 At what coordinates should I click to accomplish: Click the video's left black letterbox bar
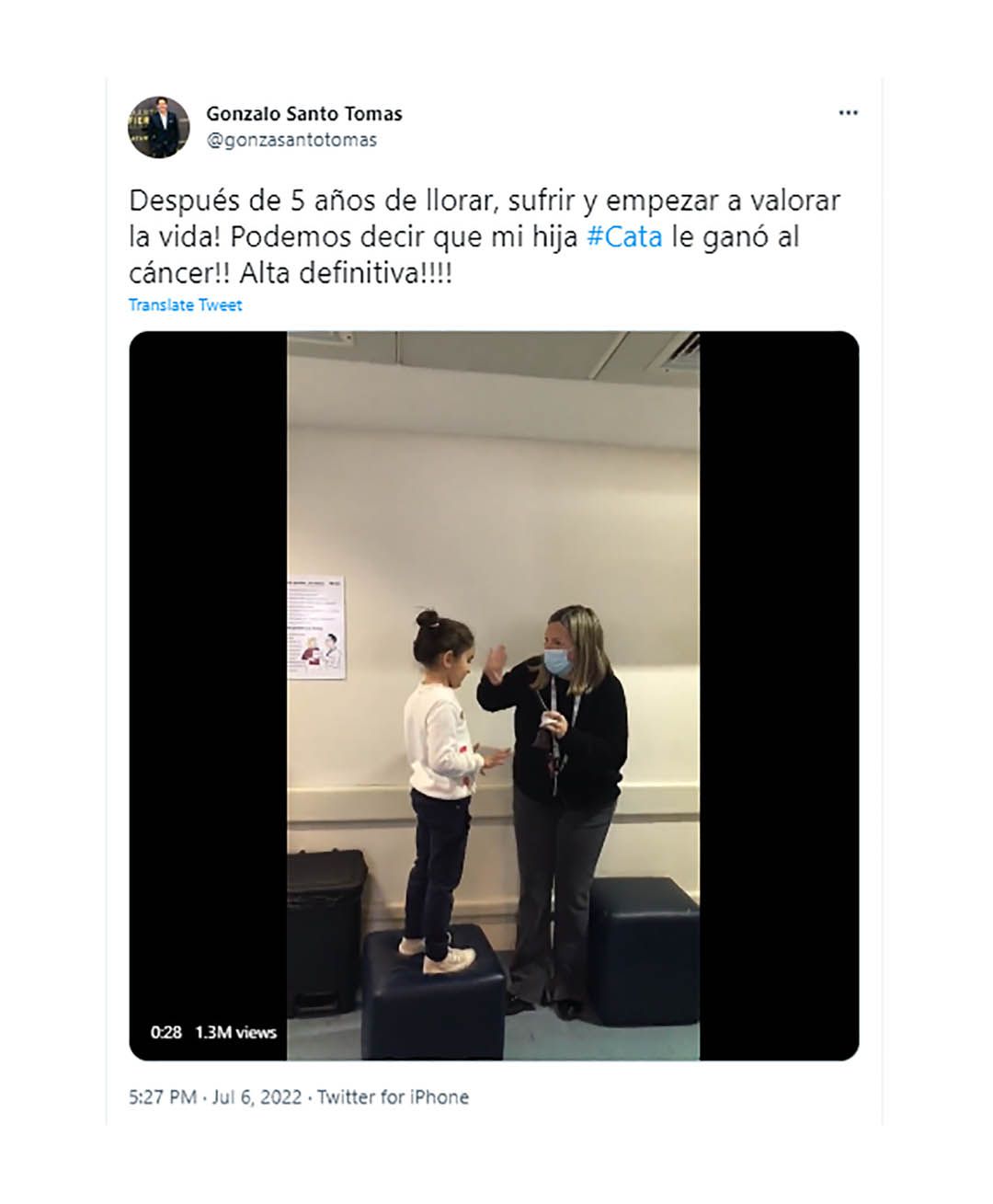click(x=208, y=695)
